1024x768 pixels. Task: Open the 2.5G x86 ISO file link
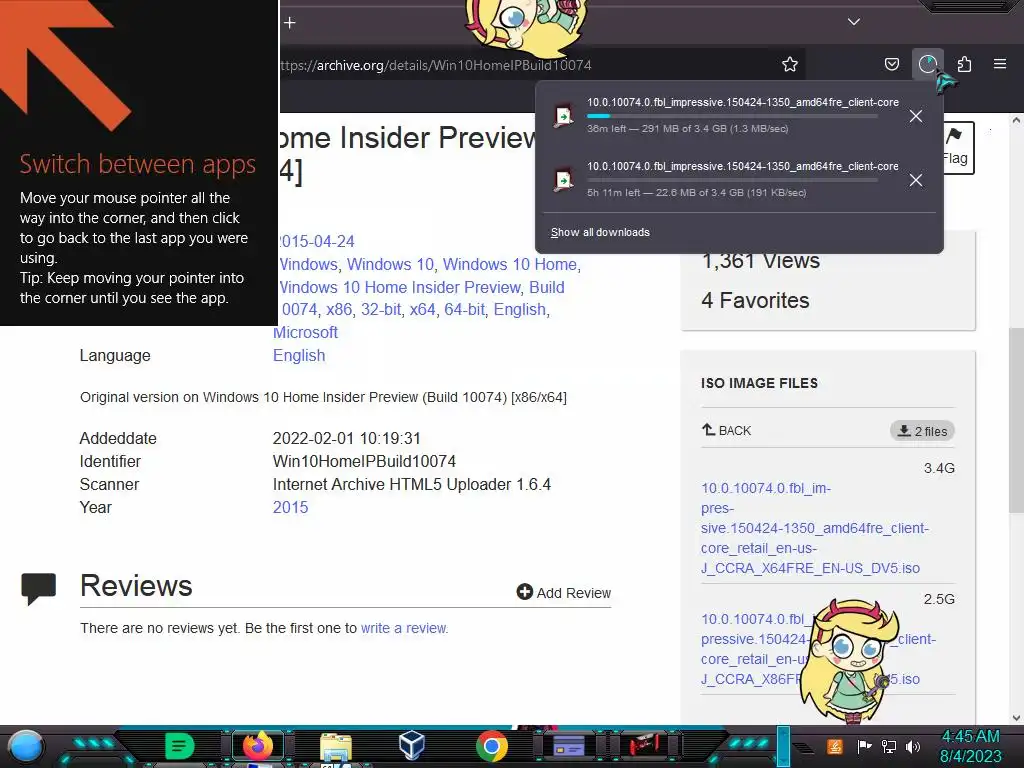(818, 649)
